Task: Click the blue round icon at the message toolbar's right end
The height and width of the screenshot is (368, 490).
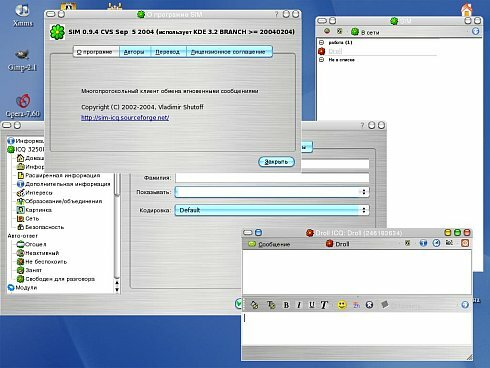Action: (x=465, y=305)
